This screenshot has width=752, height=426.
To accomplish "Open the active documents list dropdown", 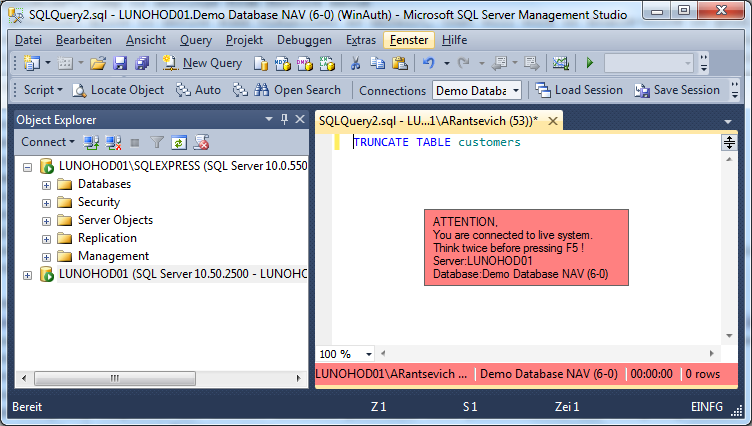I will point(728,122).
